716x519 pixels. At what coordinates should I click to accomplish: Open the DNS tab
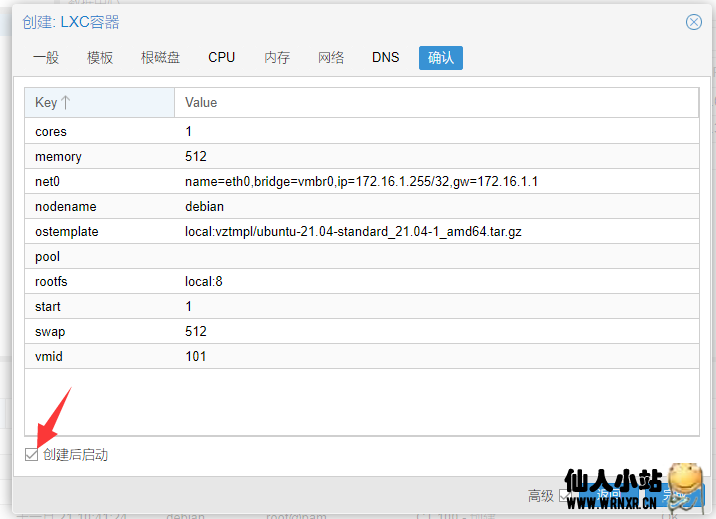(385, 58)
